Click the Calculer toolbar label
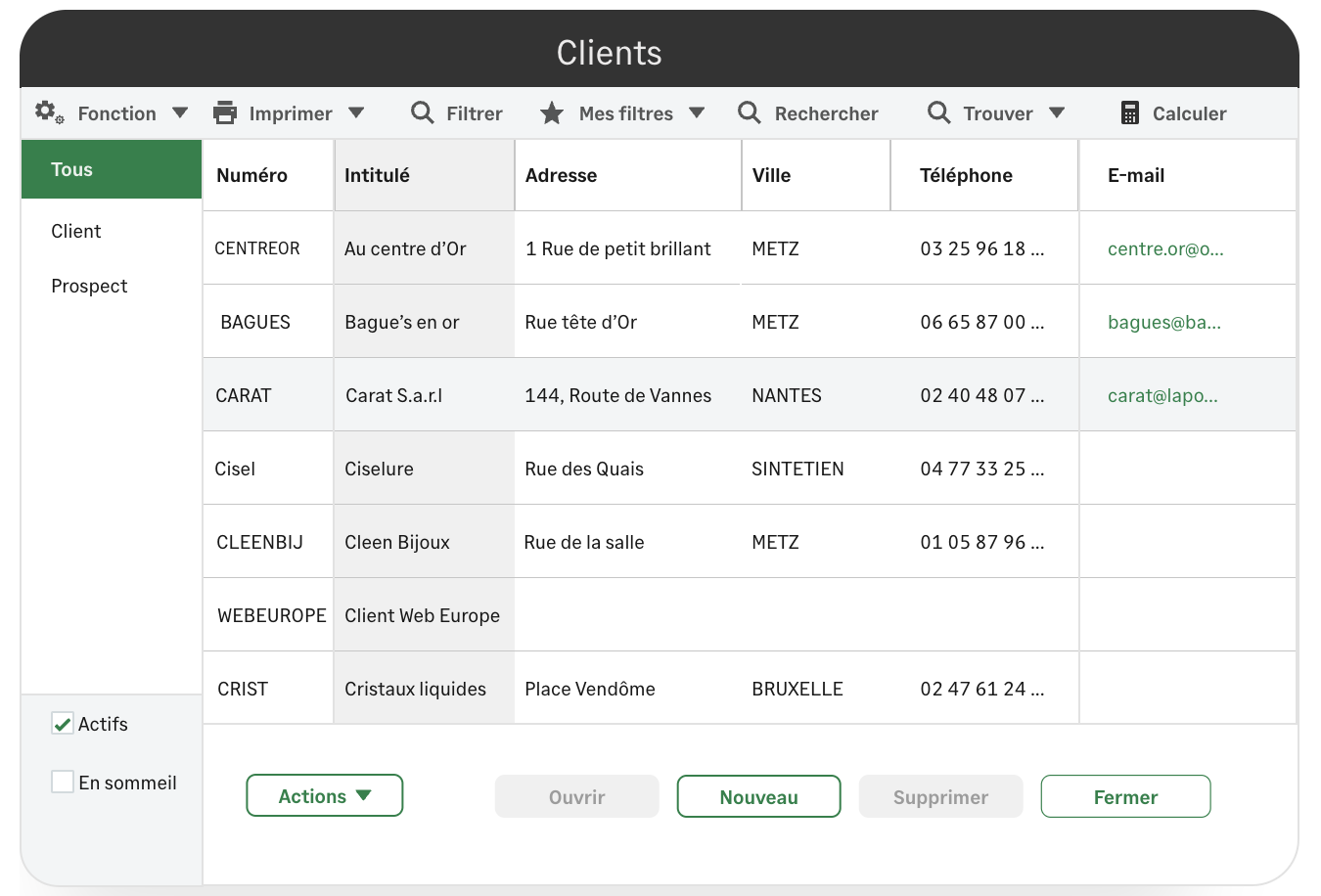 coord(1190,113)
